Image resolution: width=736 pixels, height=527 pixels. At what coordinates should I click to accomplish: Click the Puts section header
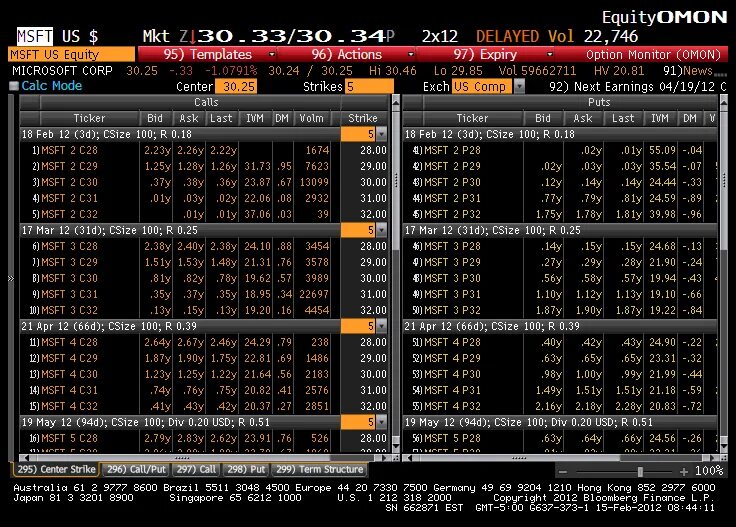(598, 102)
